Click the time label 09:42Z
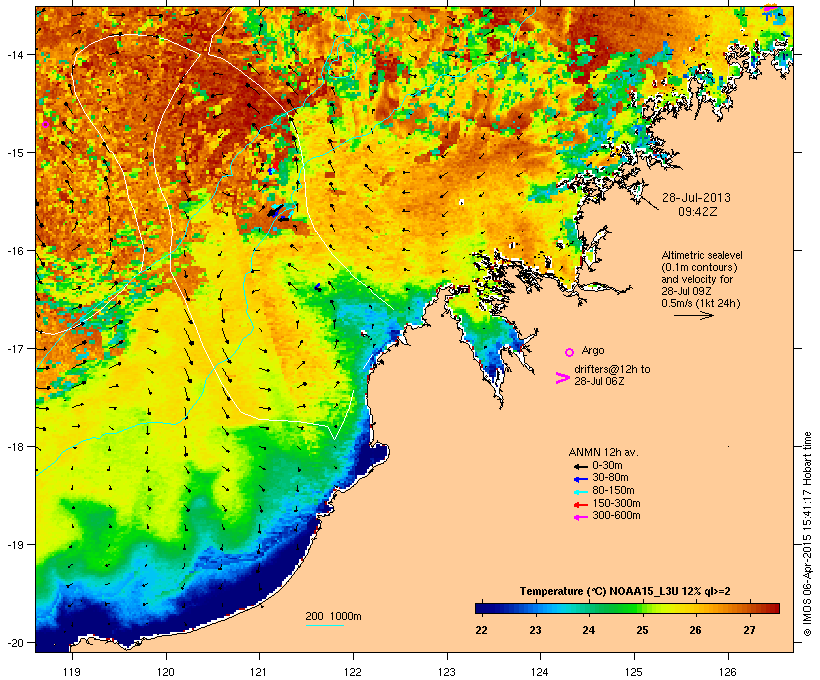Image resolution: width=820 pixels, height=680 pixels. pos(698,211)
